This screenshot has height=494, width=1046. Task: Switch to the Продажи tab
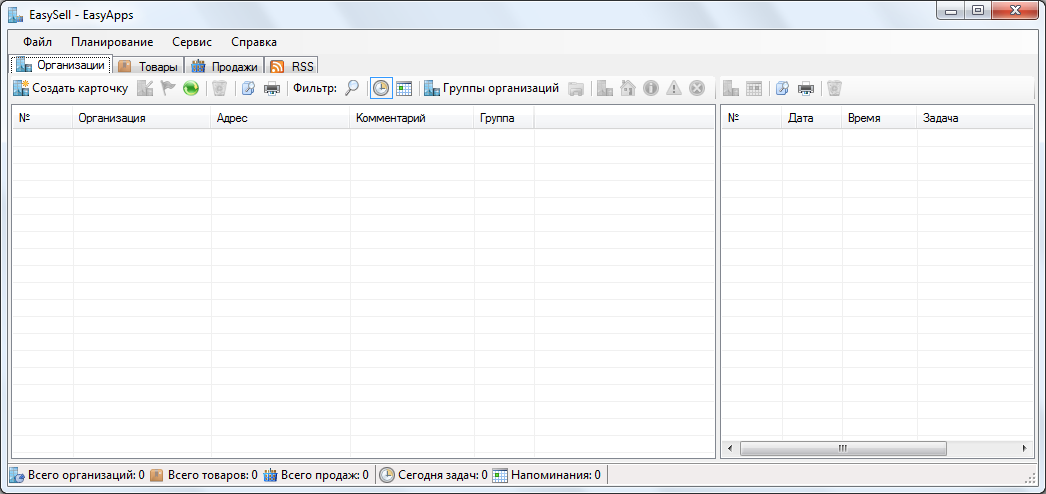[225, 67]
